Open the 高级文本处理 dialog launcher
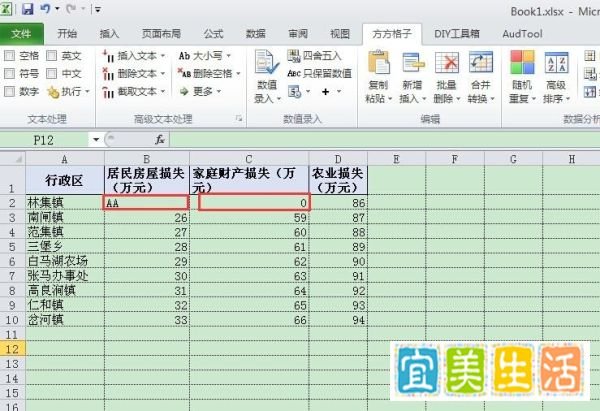Image resolution: width=600 pixels, height=411 pixels. [239, 119]
